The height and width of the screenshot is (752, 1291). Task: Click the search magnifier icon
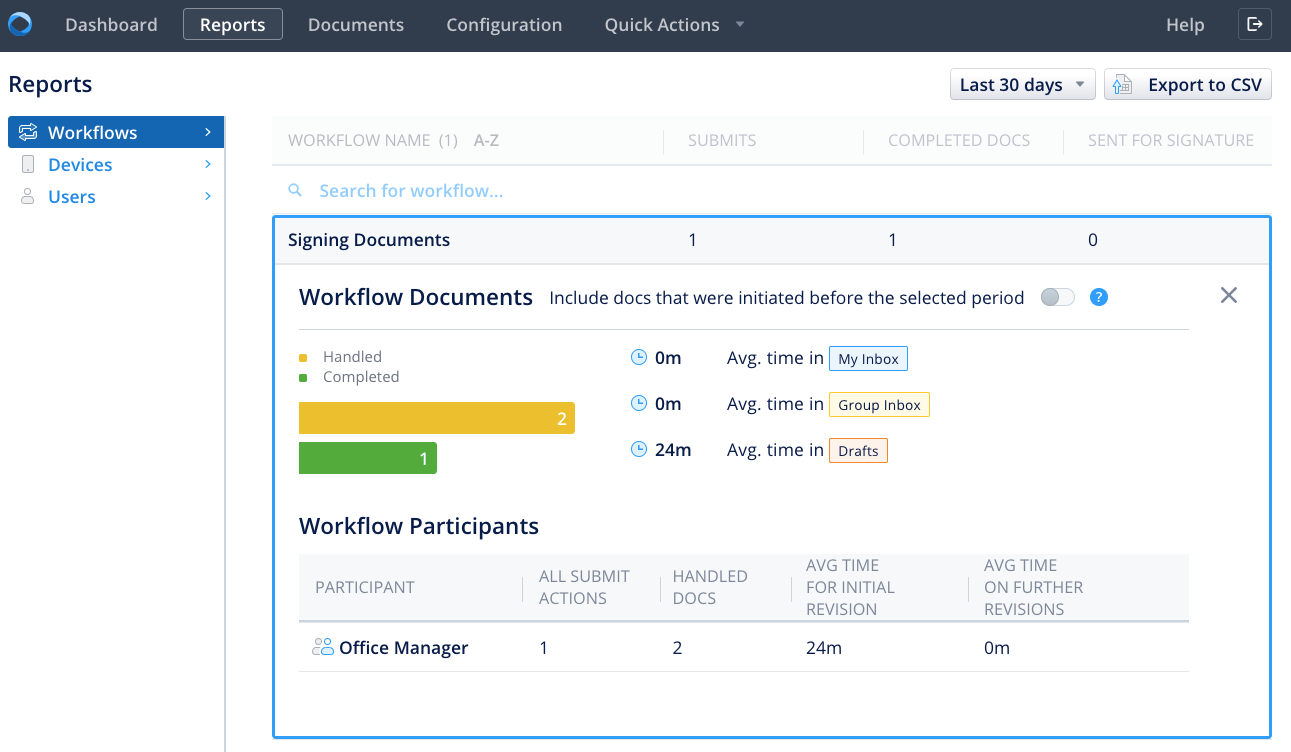click(295, 190)
